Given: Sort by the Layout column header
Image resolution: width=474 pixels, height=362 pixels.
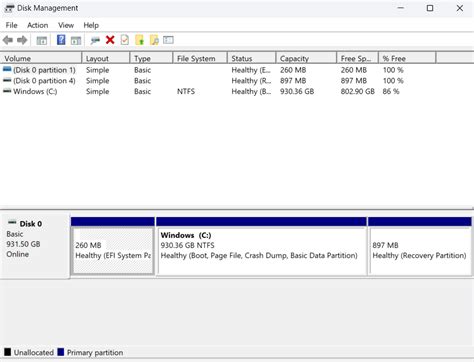Looking at the screenshot, I should [105, 58].
